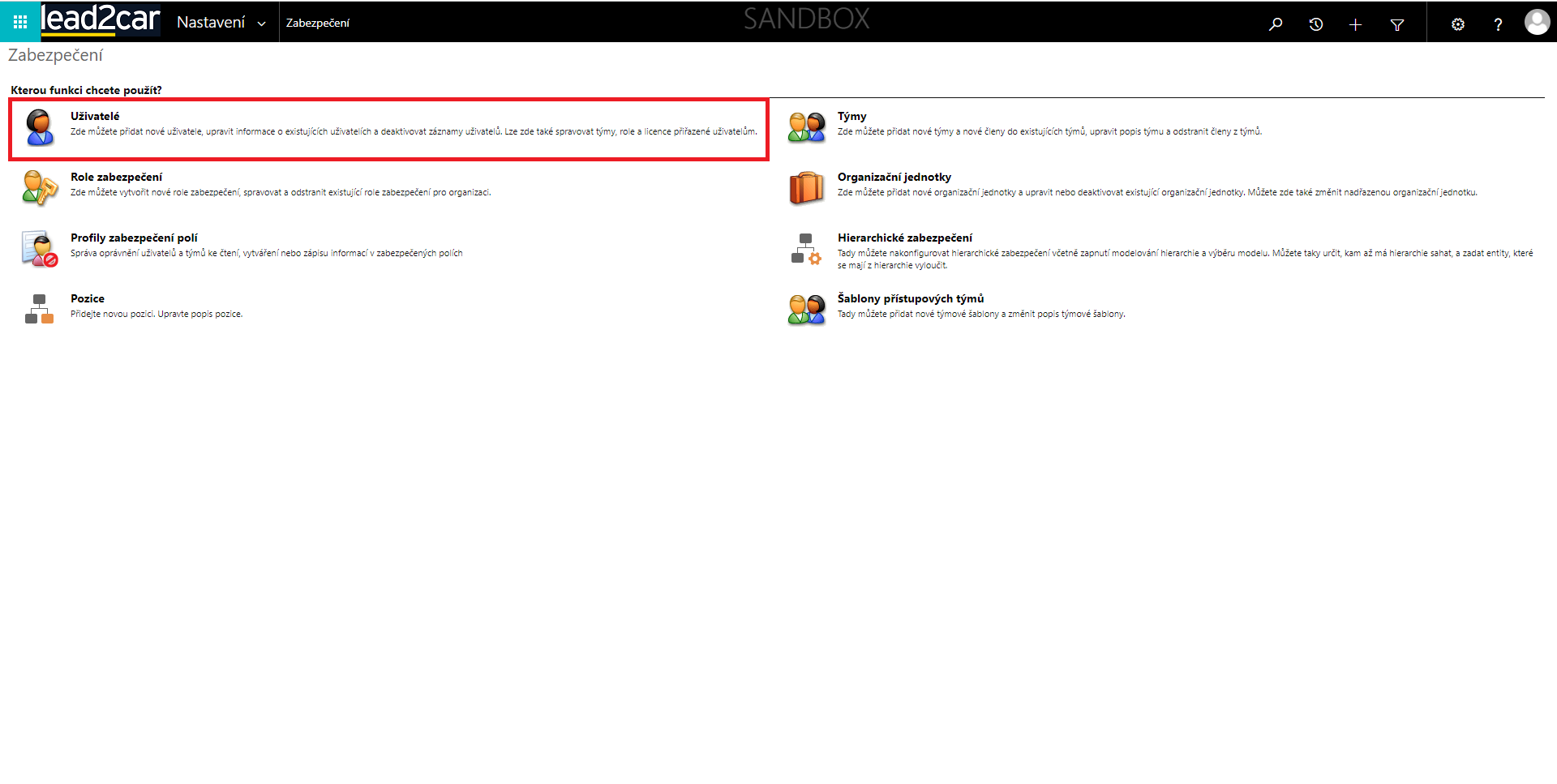Click the Hierarchické zabezpečení hierarchy icon
This screenshot has height=784, width=1557.
click(x=806, y=249)
